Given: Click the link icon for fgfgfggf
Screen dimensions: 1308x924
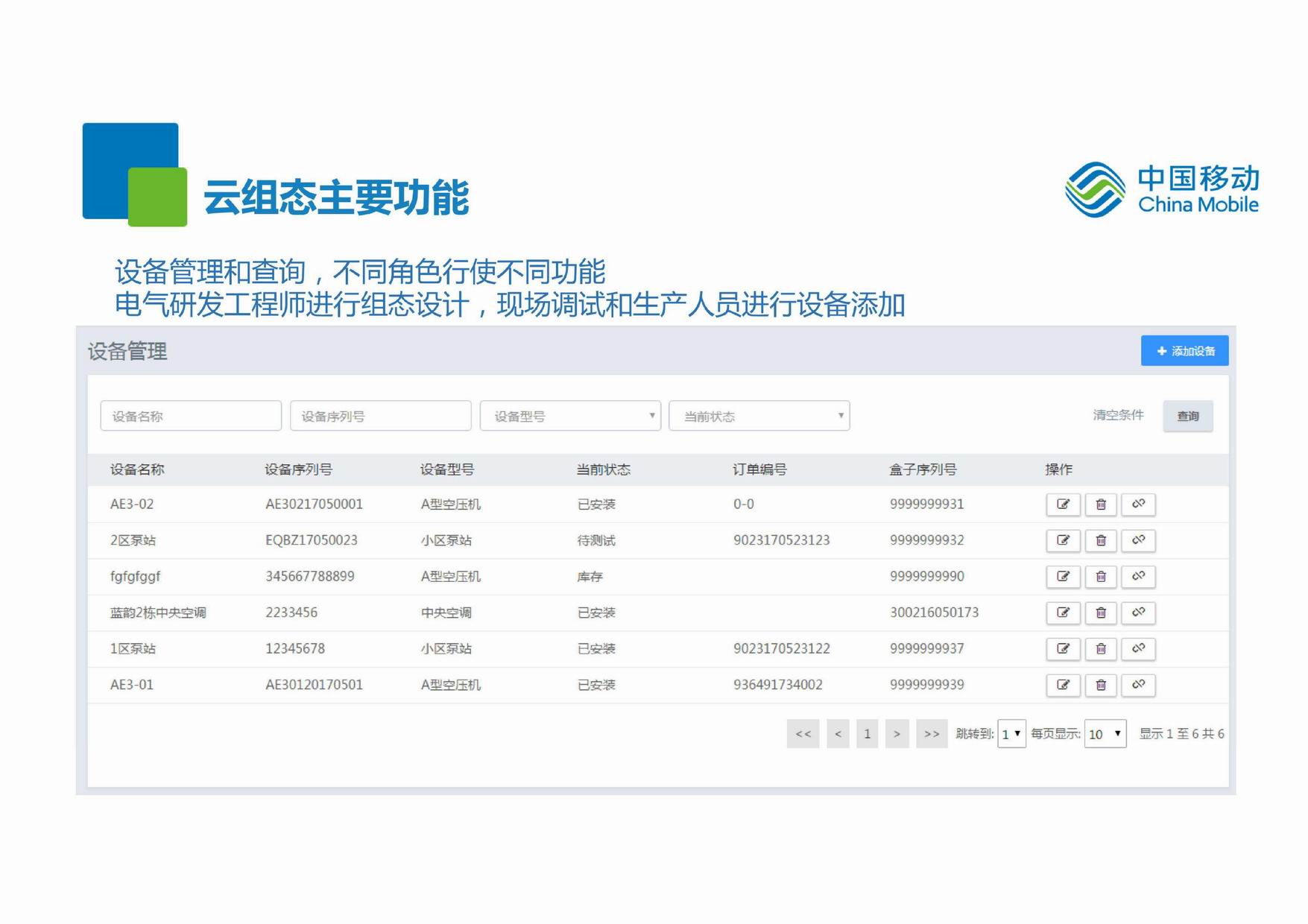Looking at the screenshot, I should 1138,576.
